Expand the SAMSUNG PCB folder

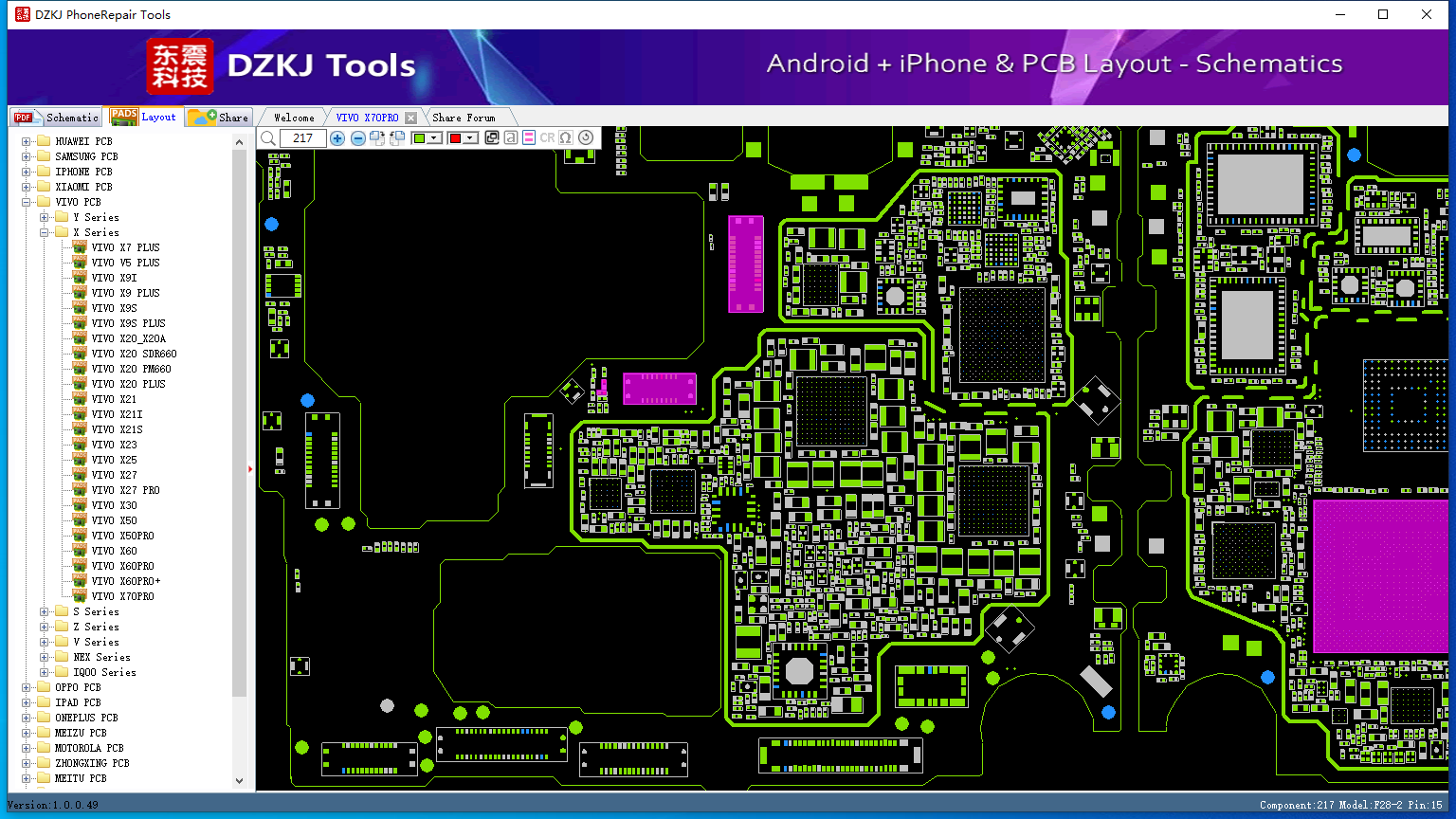pyautogui.click(x=27, y=156)
